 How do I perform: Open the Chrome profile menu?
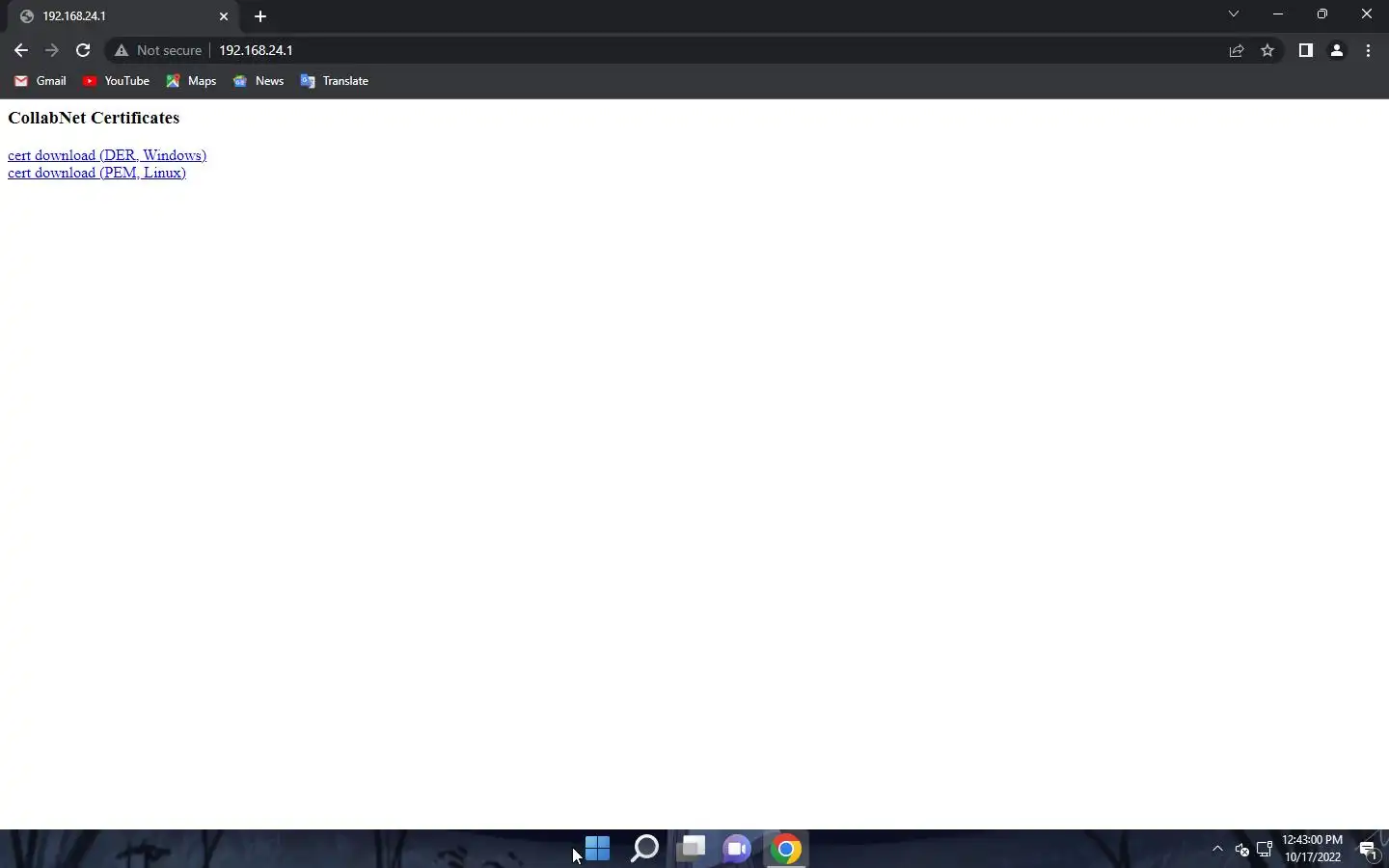point(1337,50)
